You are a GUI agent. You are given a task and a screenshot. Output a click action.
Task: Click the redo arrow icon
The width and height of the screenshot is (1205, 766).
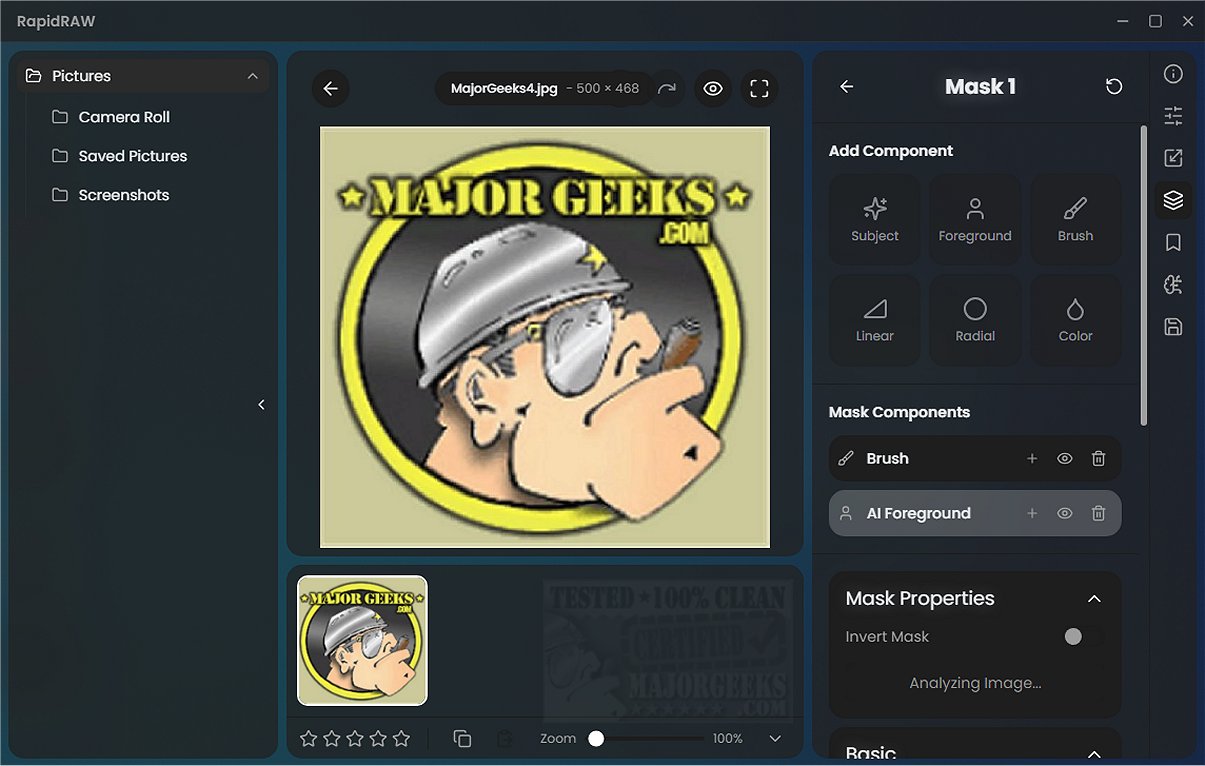[x=667, y=89]
